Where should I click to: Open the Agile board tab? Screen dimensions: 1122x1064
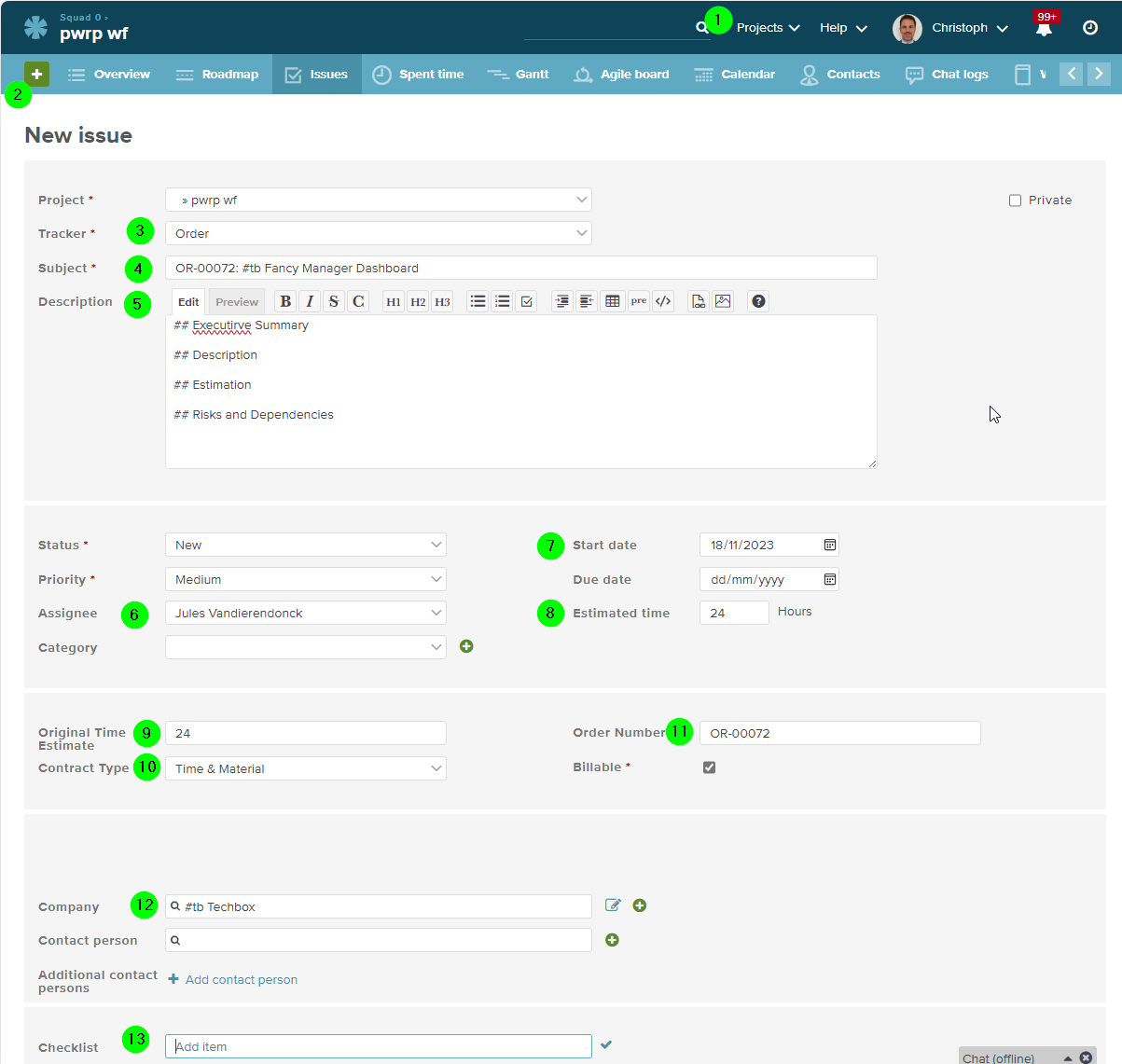[621, 75]
